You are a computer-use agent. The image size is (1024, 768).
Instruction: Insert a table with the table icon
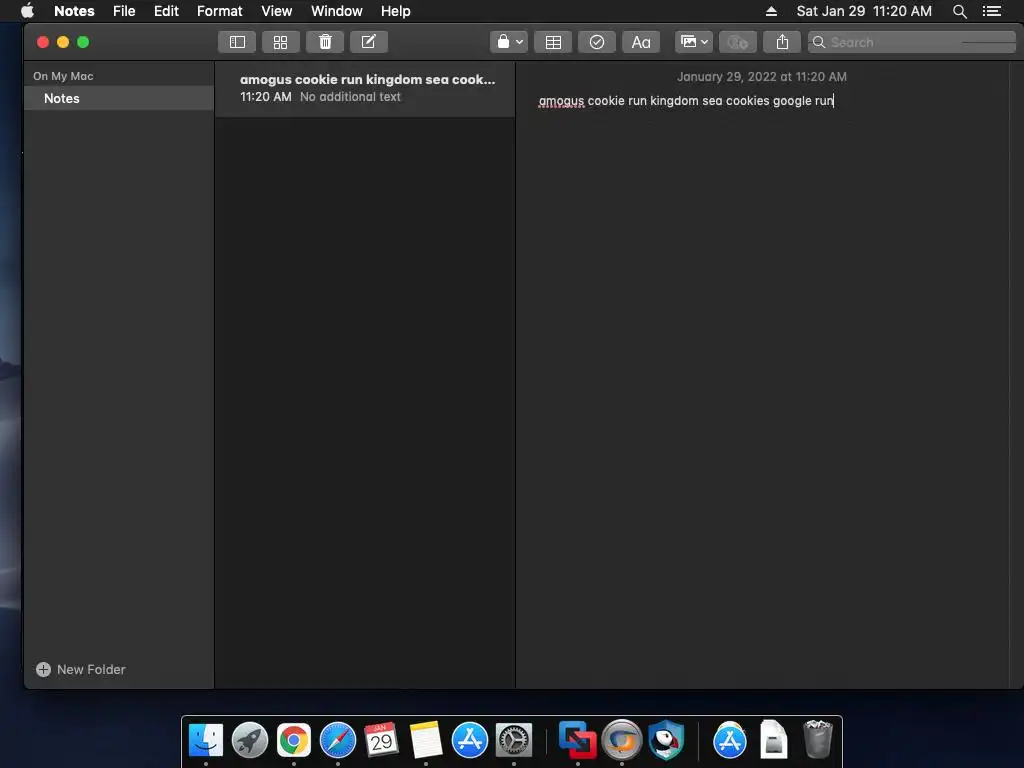pos(553,42)
